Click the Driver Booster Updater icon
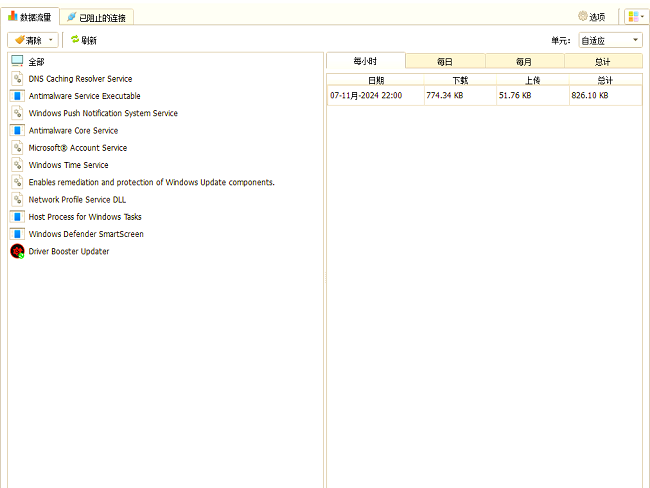This screenshot has width=650, height=488. [x=17, y=251]
